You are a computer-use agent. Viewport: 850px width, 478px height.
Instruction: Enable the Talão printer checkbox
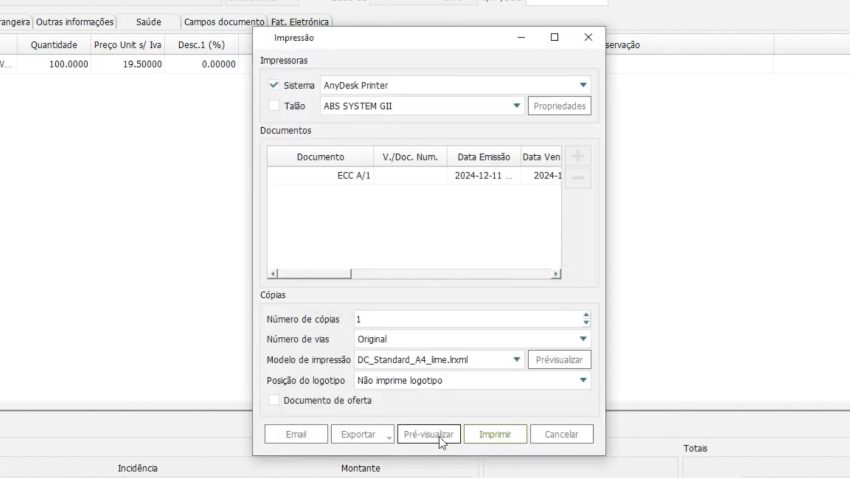point(274,105)
